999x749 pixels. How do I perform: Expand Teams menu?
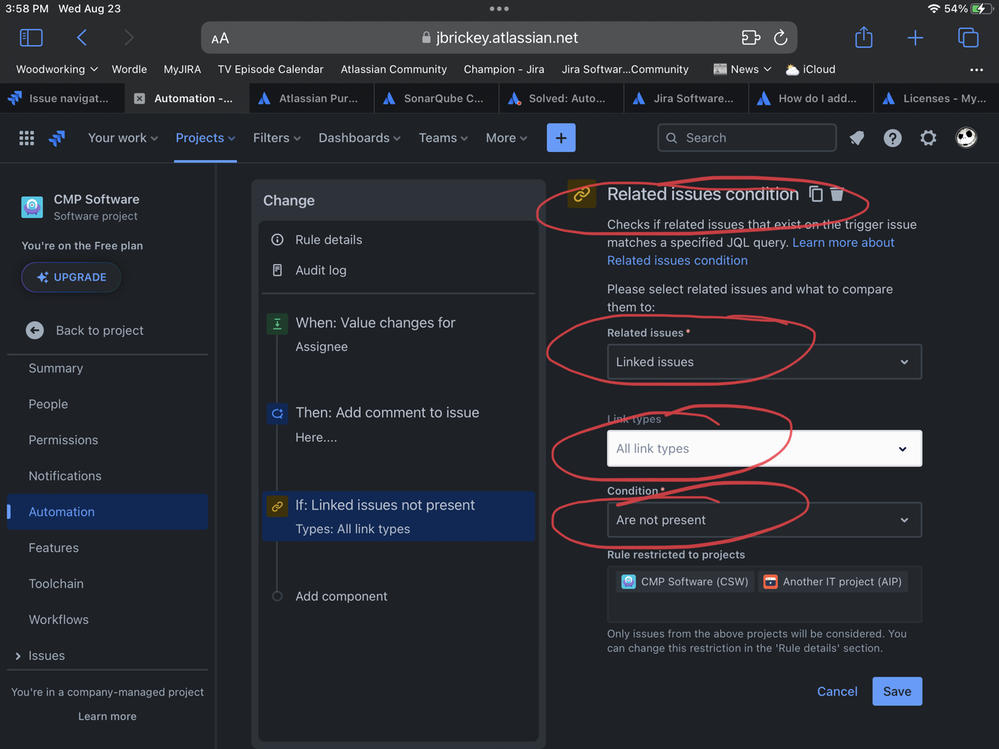(443, 138)
